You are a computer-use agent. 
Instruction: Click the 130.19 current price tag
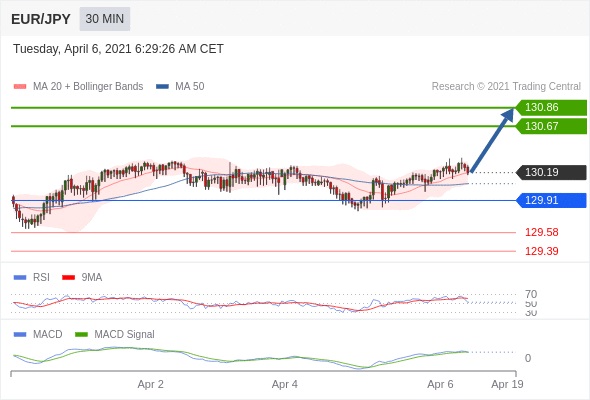tap(551, 172)
